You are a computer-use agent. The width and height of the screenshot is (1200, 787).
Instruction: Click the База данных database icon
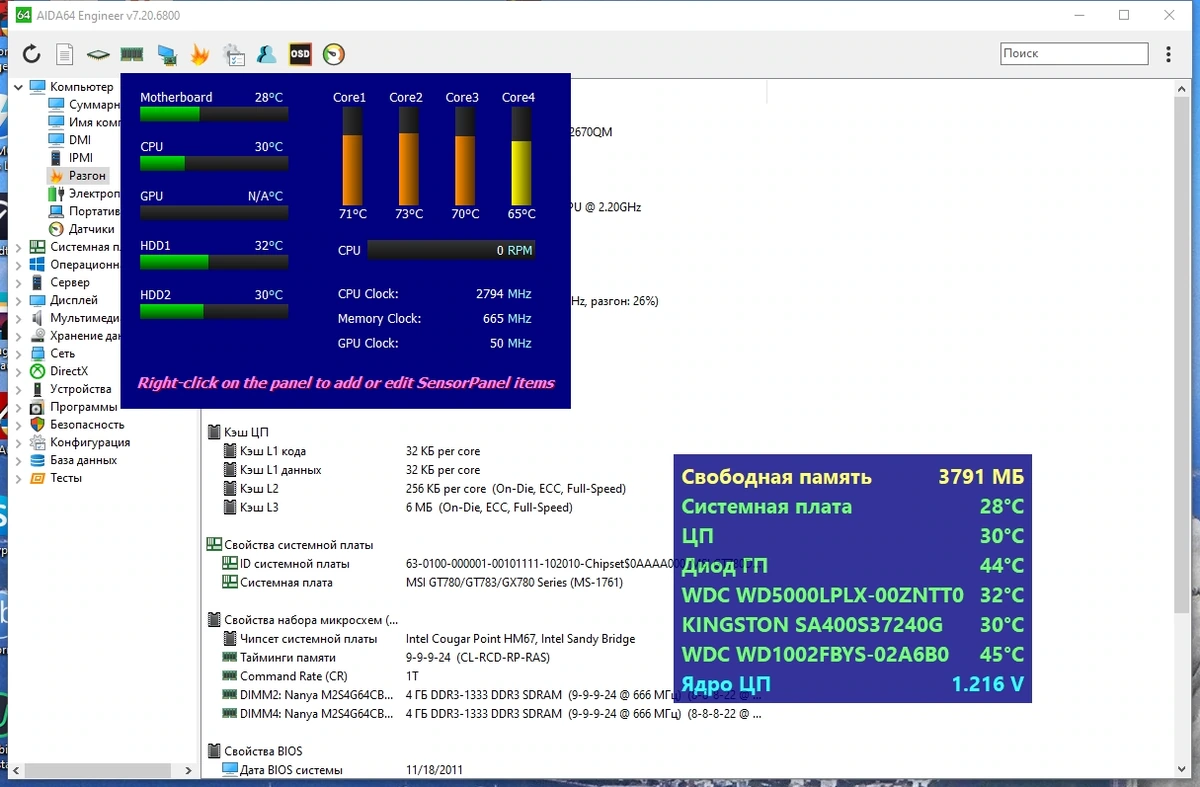click(37, 460)
